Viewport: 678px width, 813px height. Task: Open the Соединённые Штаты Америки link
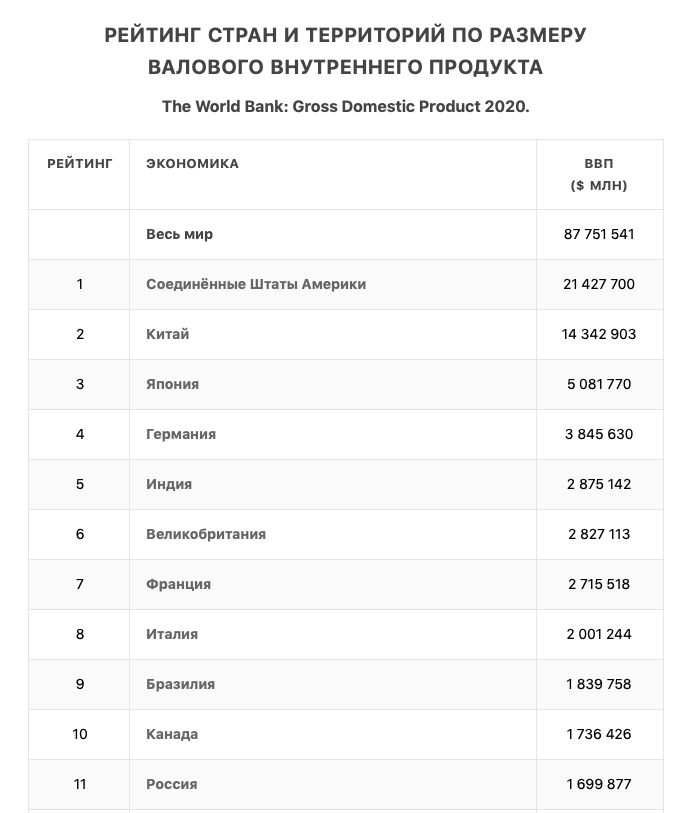[256, 284]
